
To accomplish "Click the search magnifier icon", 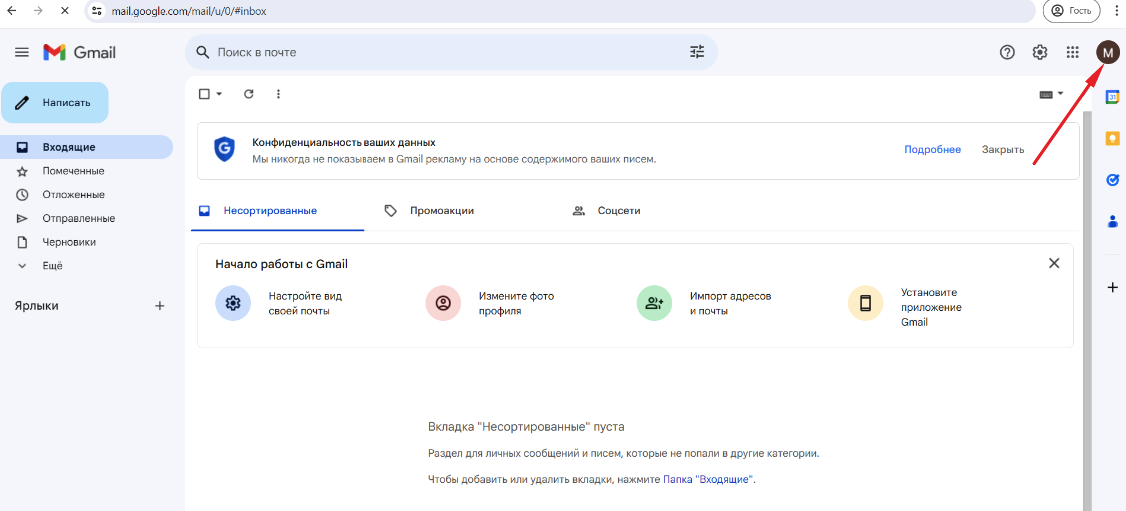I will [x=203, y=52].
